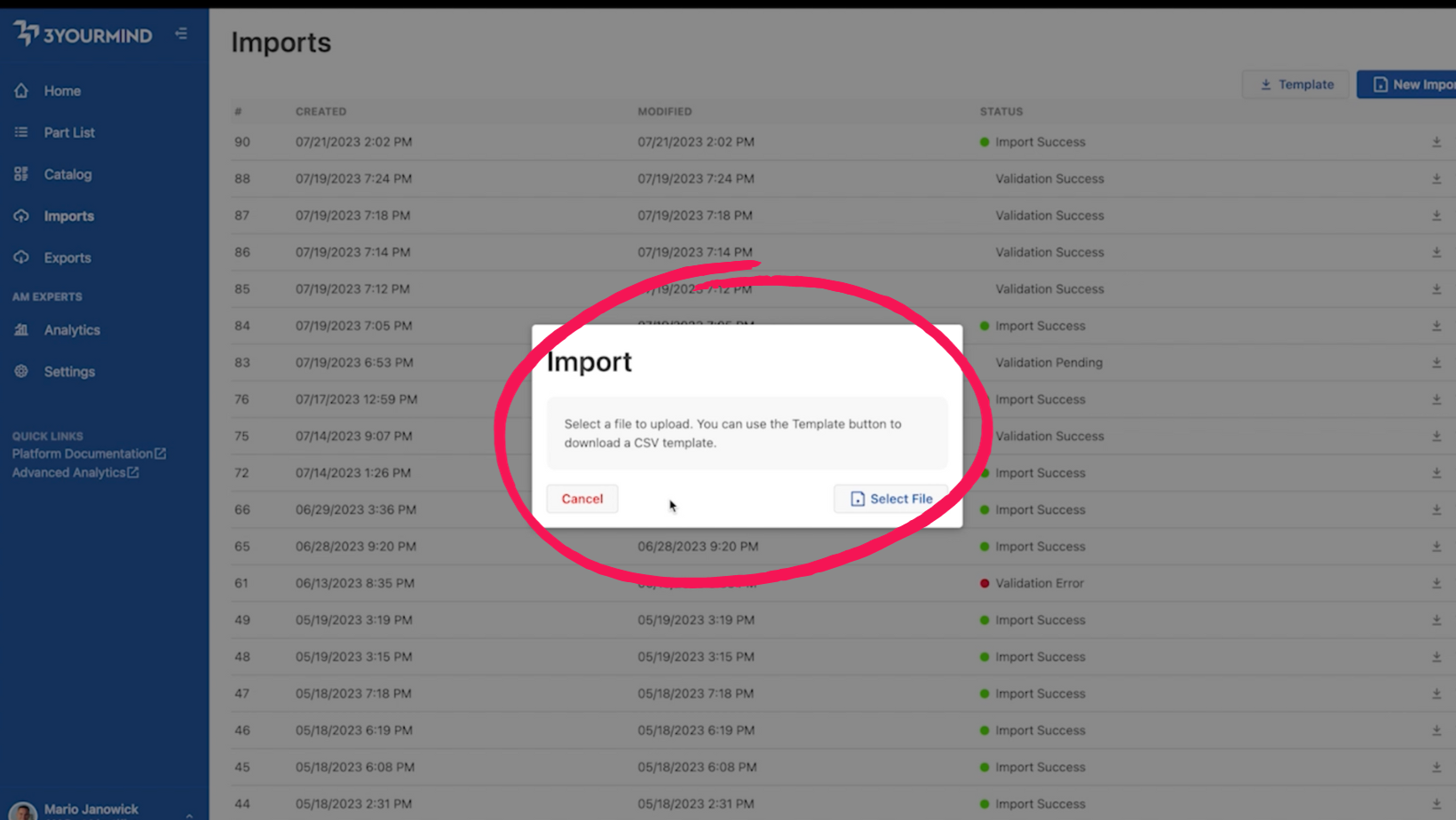Download the file for import #61 with Validation Error
The width and height of the screenshot is (1456, 820).
coord(1436,583)
